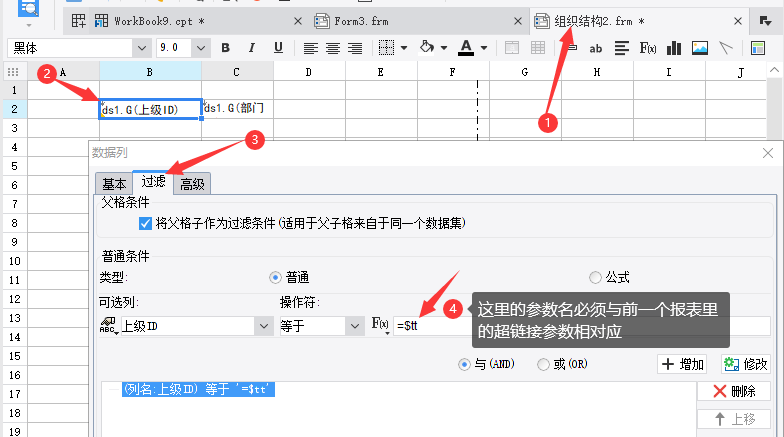Screen dimensions: 784x437
Task: Select 公式 type radio button
Action: click(x=595, y=278)
